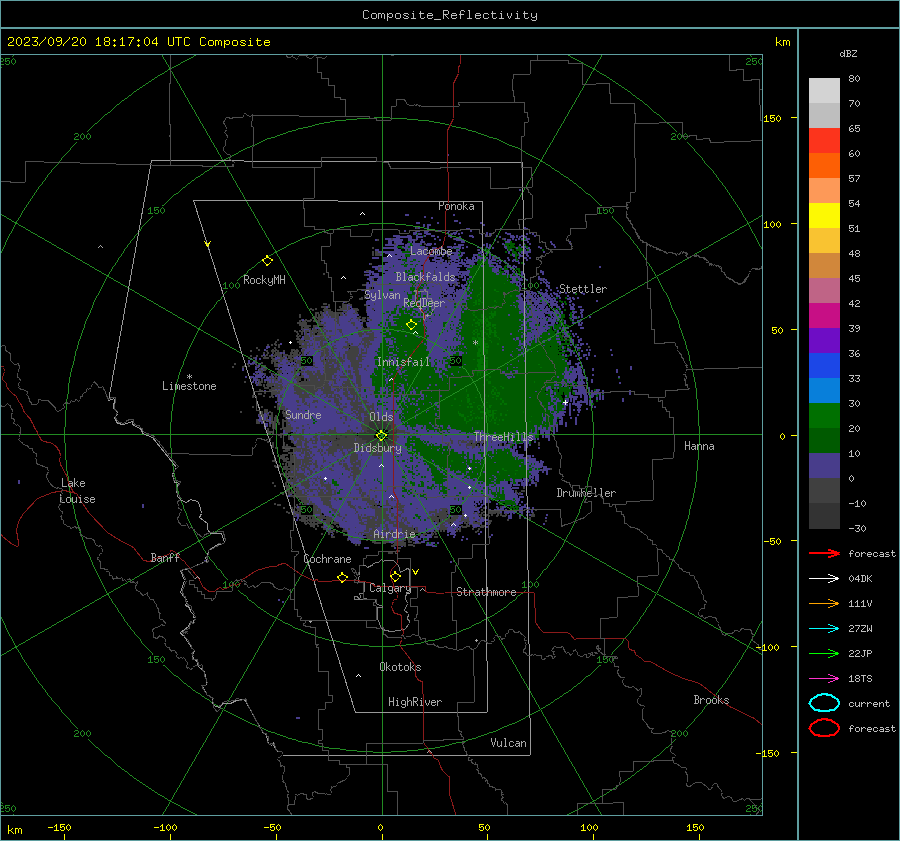Click yellow diamond marker below Cochrane
Screen dimensions: 900x841
[x=342, y=577]
